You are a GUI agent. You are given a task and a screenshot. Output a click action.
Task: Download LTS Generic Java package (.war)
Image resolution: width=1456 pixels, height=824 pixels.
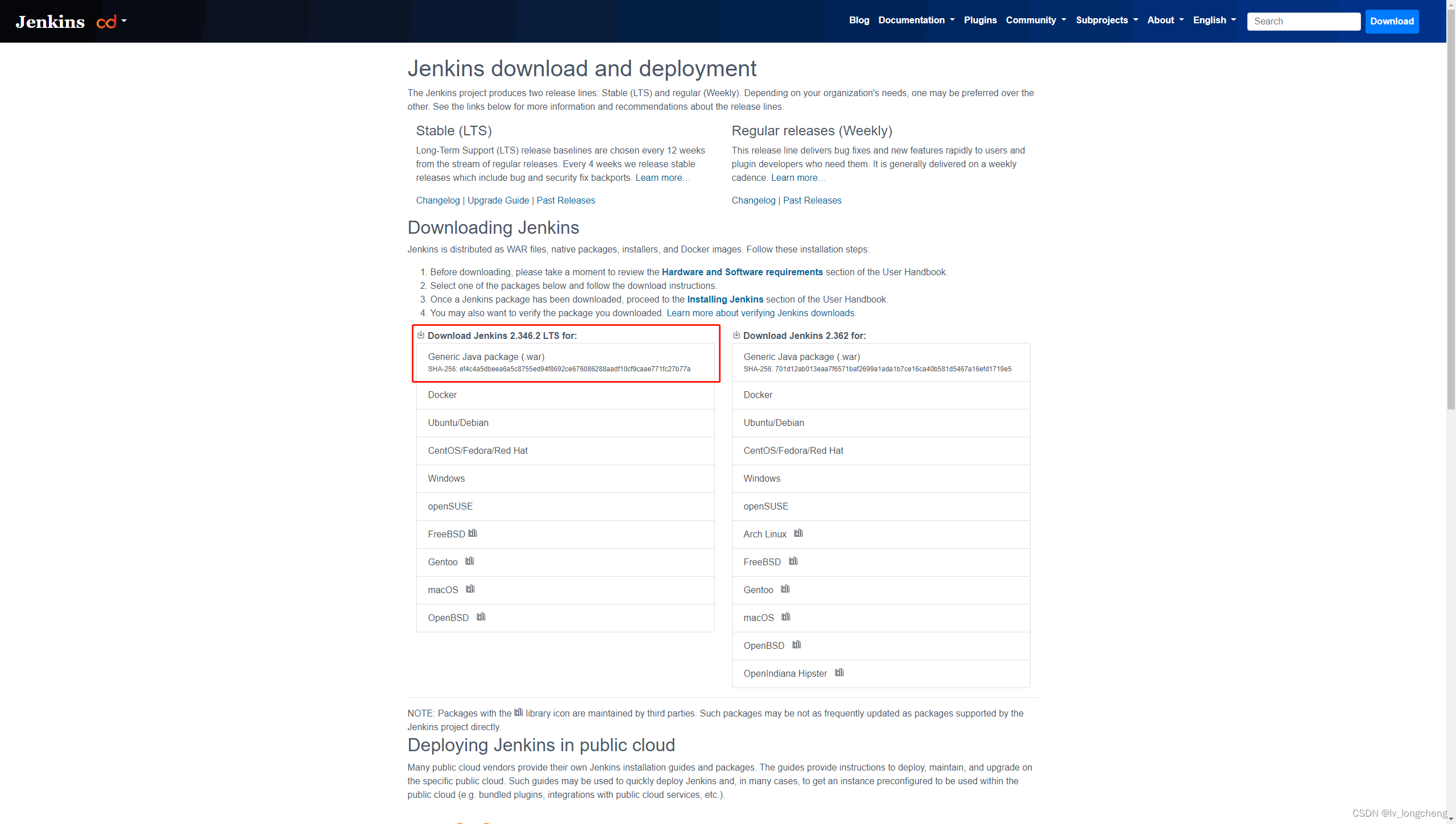point(565,362)
